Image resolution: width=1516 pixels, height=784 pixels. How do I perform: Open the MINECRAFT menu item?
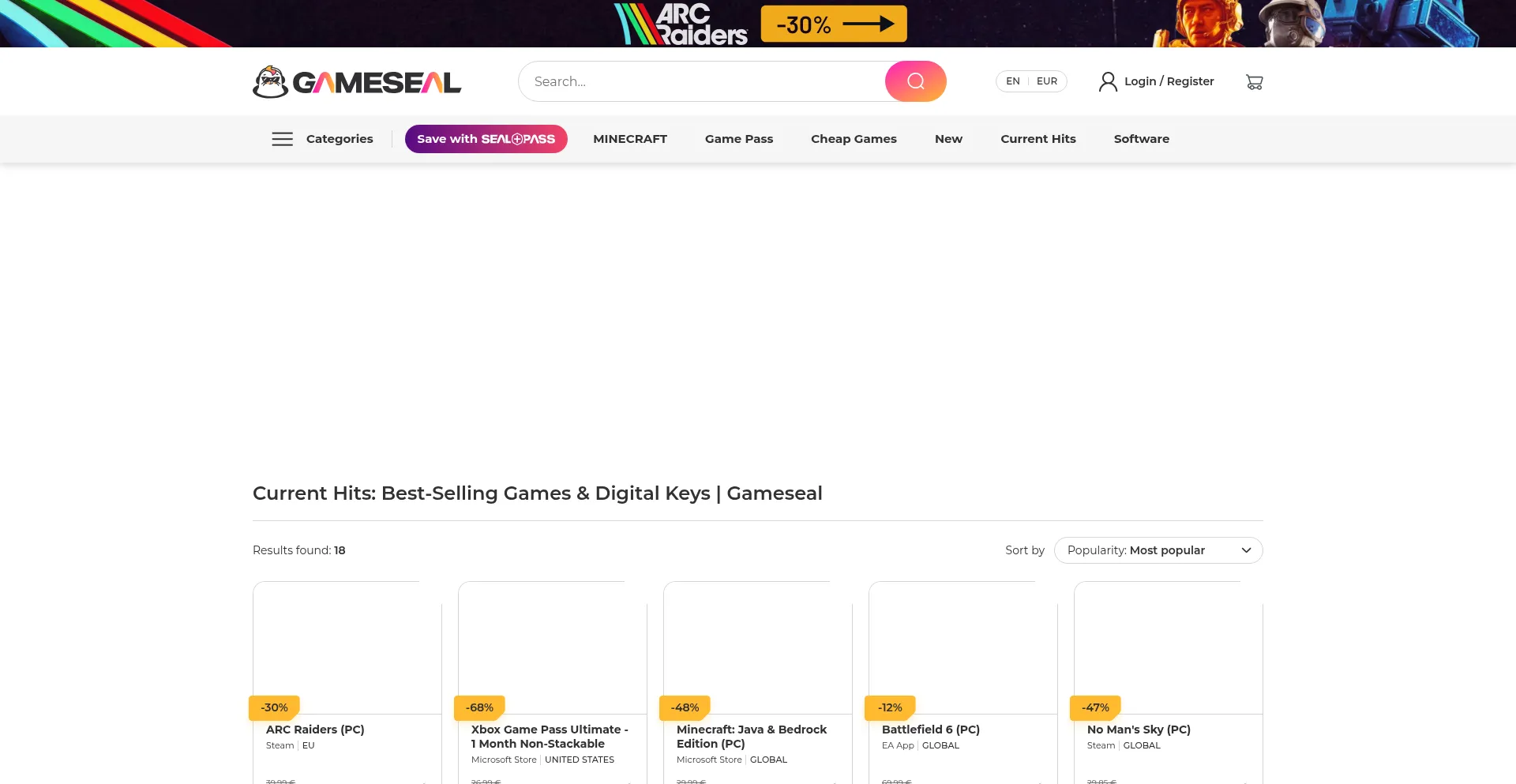(629, 139)
